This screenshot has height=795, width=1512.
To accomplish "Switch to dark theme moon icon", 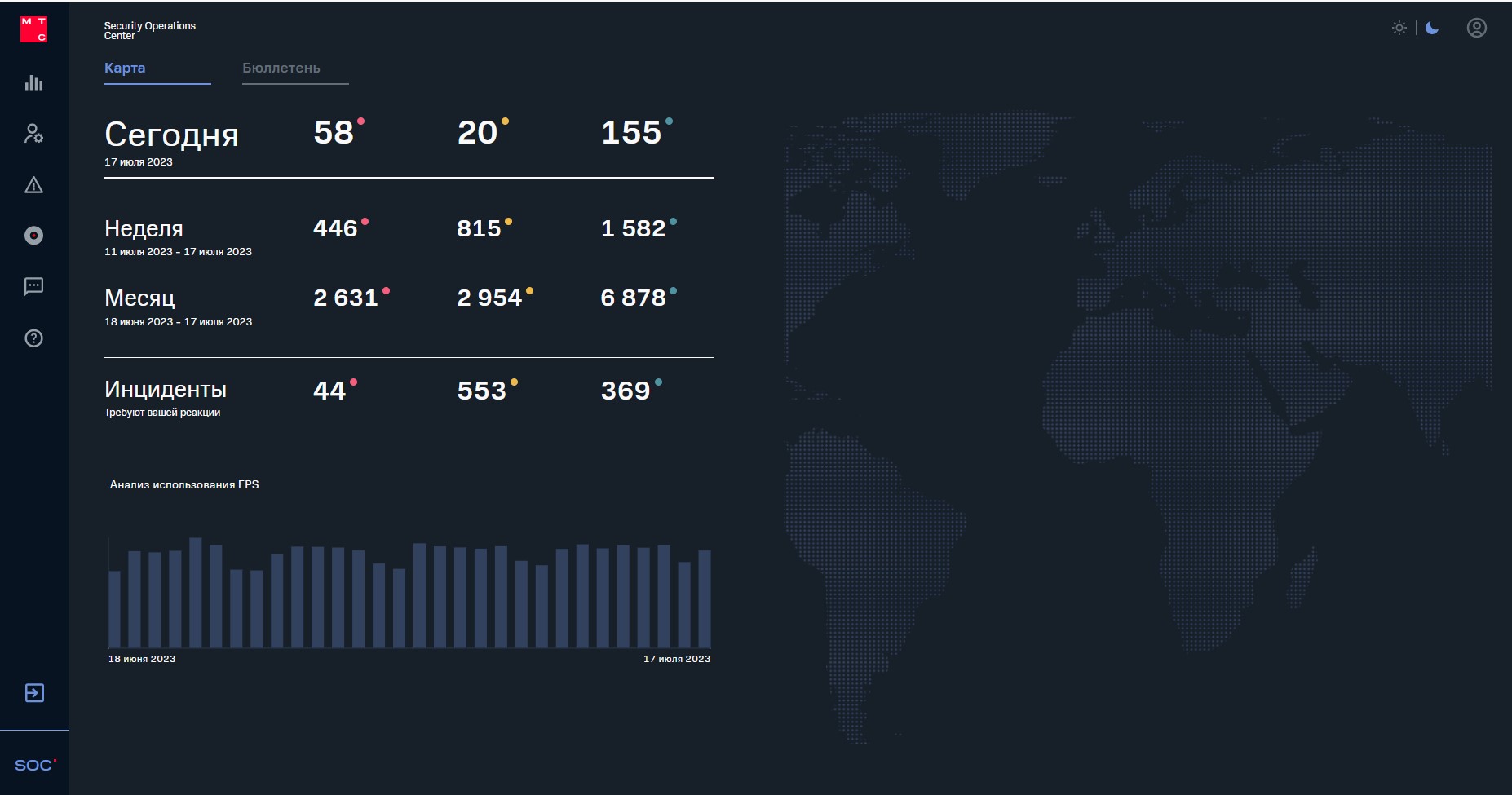I will point(1432,28).
